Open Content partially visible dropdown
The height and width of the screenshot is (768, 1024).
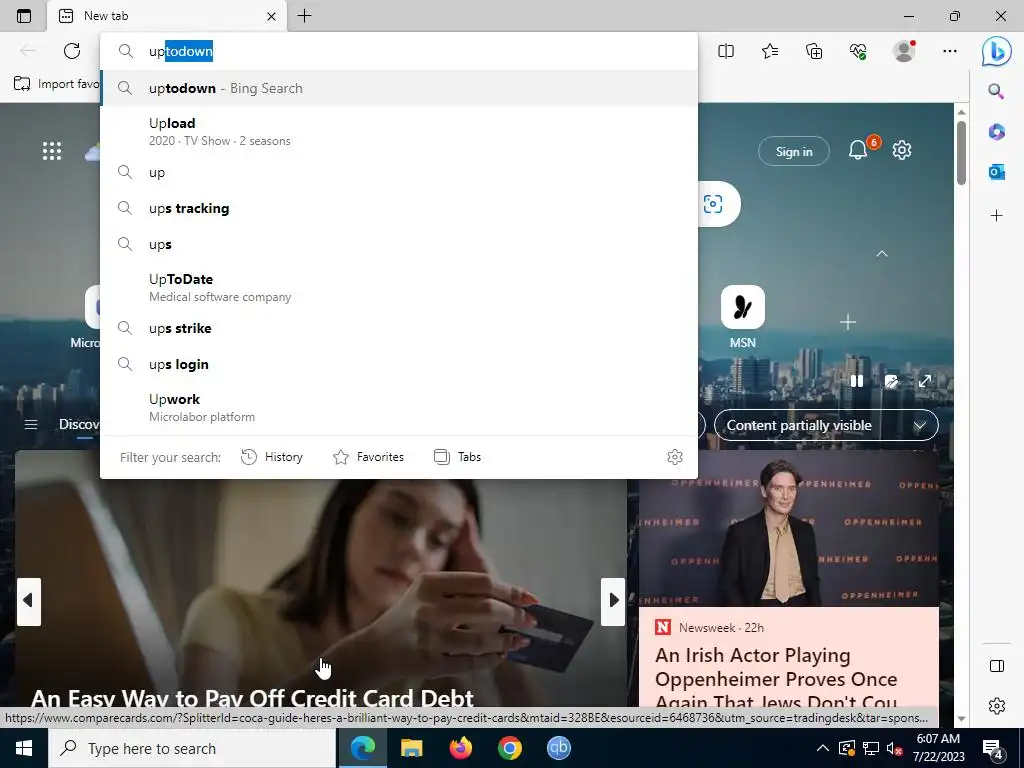pos(826,425)
